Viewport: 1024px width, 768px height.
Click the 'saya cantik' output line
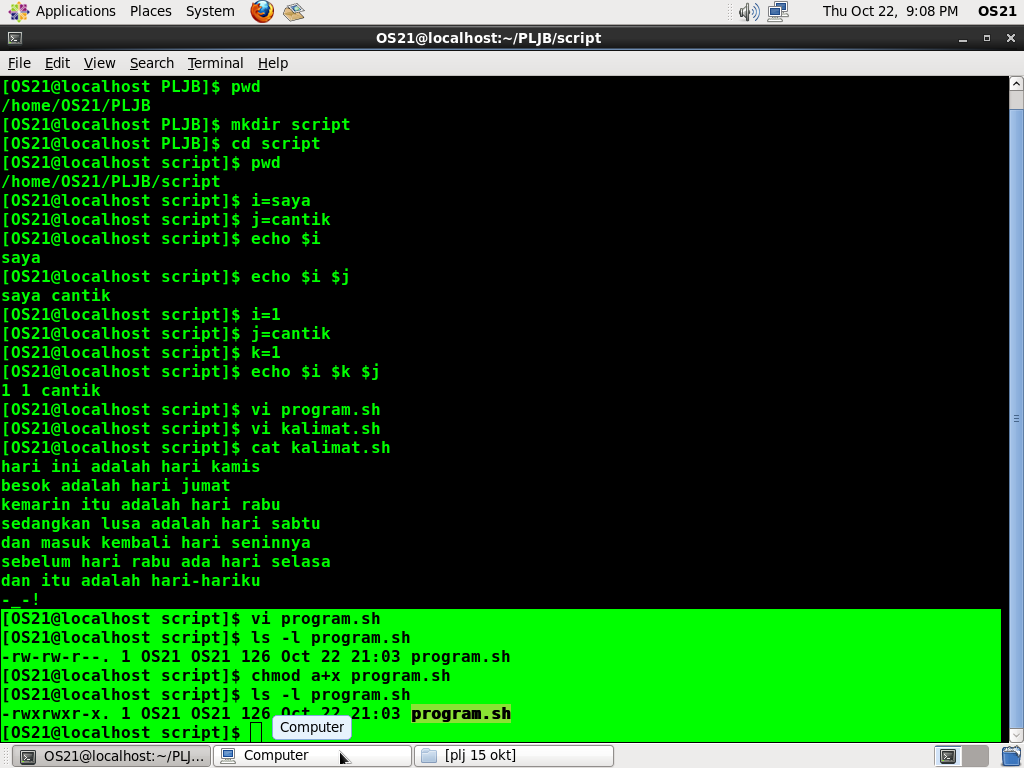[x=56, y=296]
